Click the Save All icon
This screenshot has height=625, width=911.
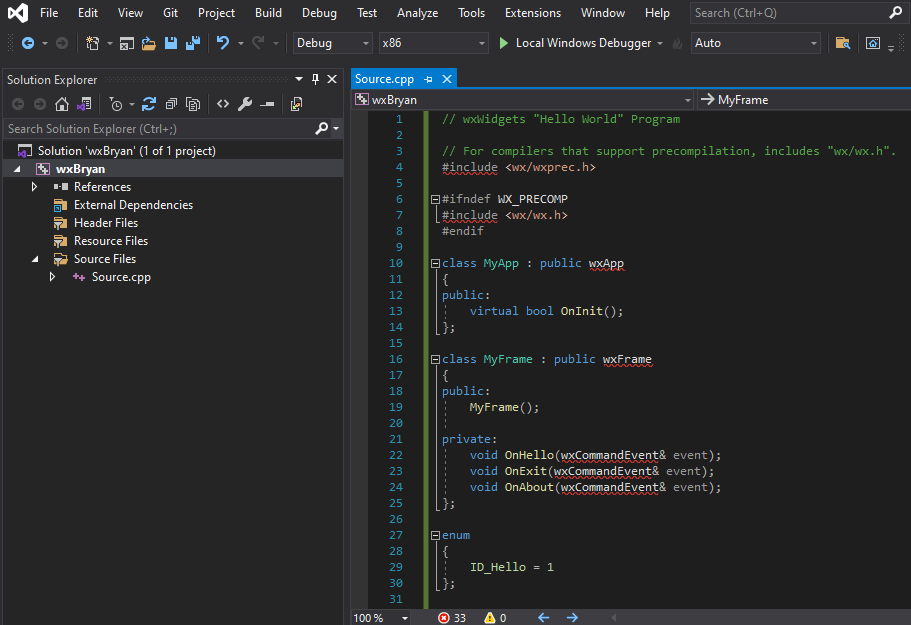[x=193, y=43]
